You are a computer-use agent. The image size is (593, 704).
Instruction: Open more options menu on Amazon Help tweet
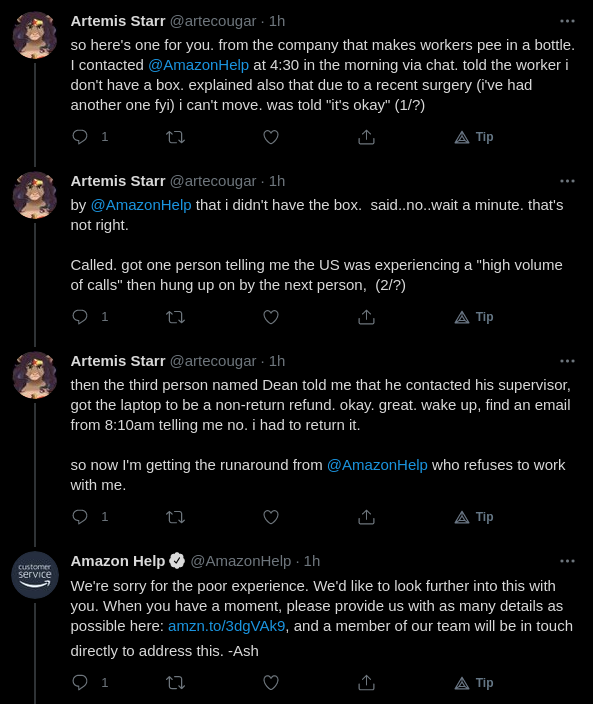(567, 561)
